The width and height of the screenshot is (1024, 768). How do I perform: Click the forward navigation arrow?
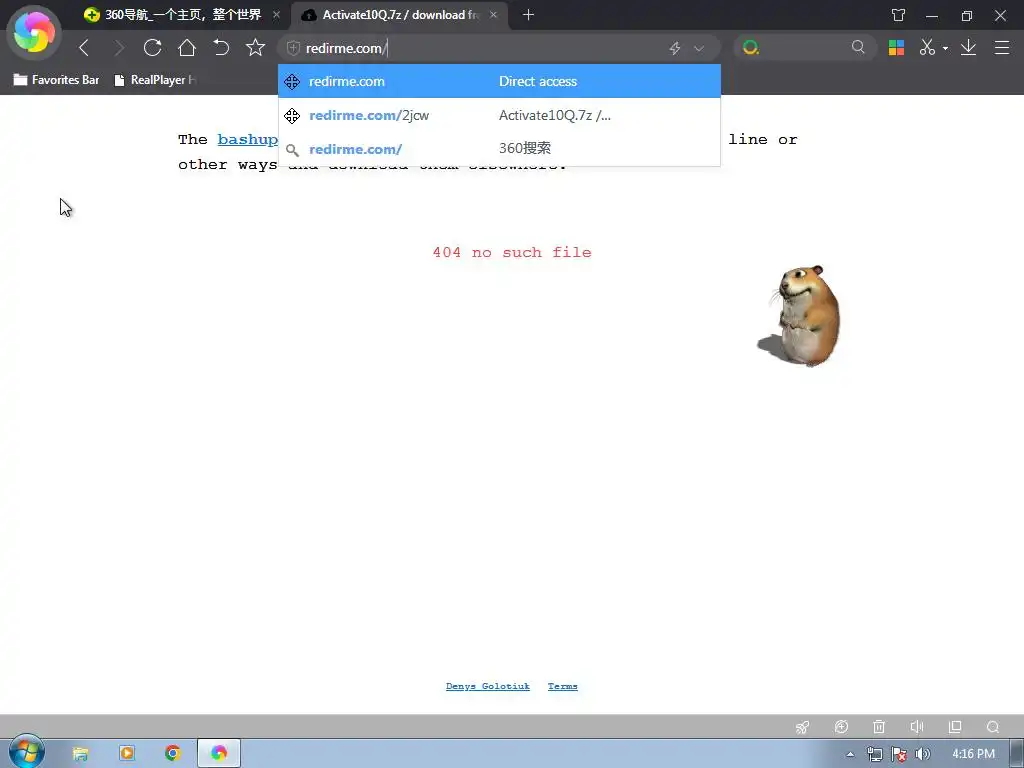[118, 48]
